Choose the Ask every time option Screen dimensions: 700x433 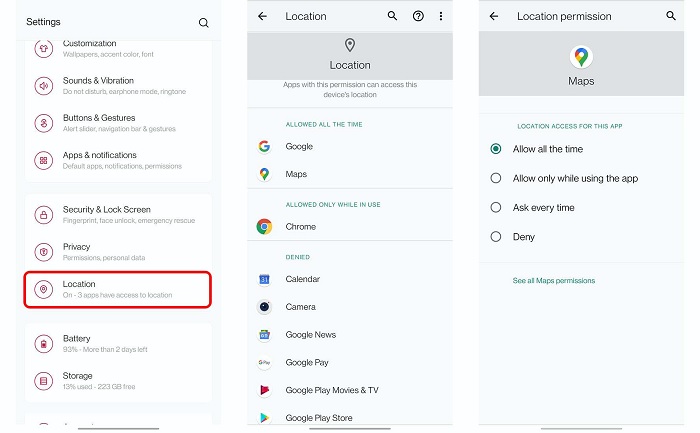pos(496,208)
